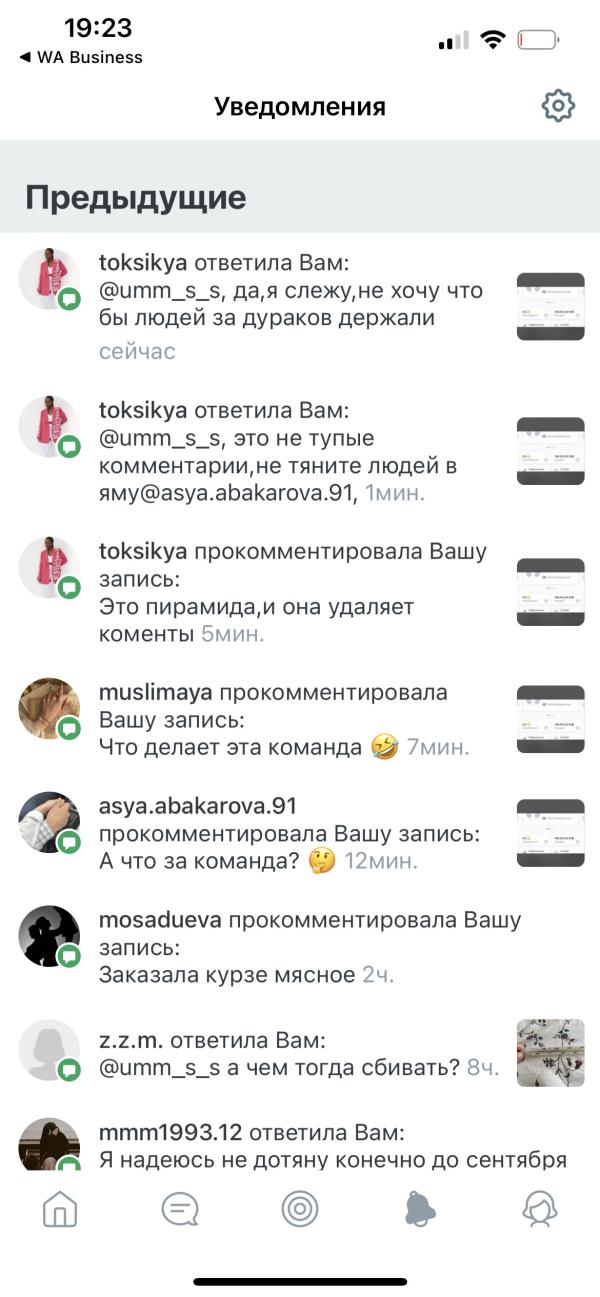Open post thumbnail beside toksikya's 'сейчас' reply
Screen dimensions: 600x1297
point(550,306)
